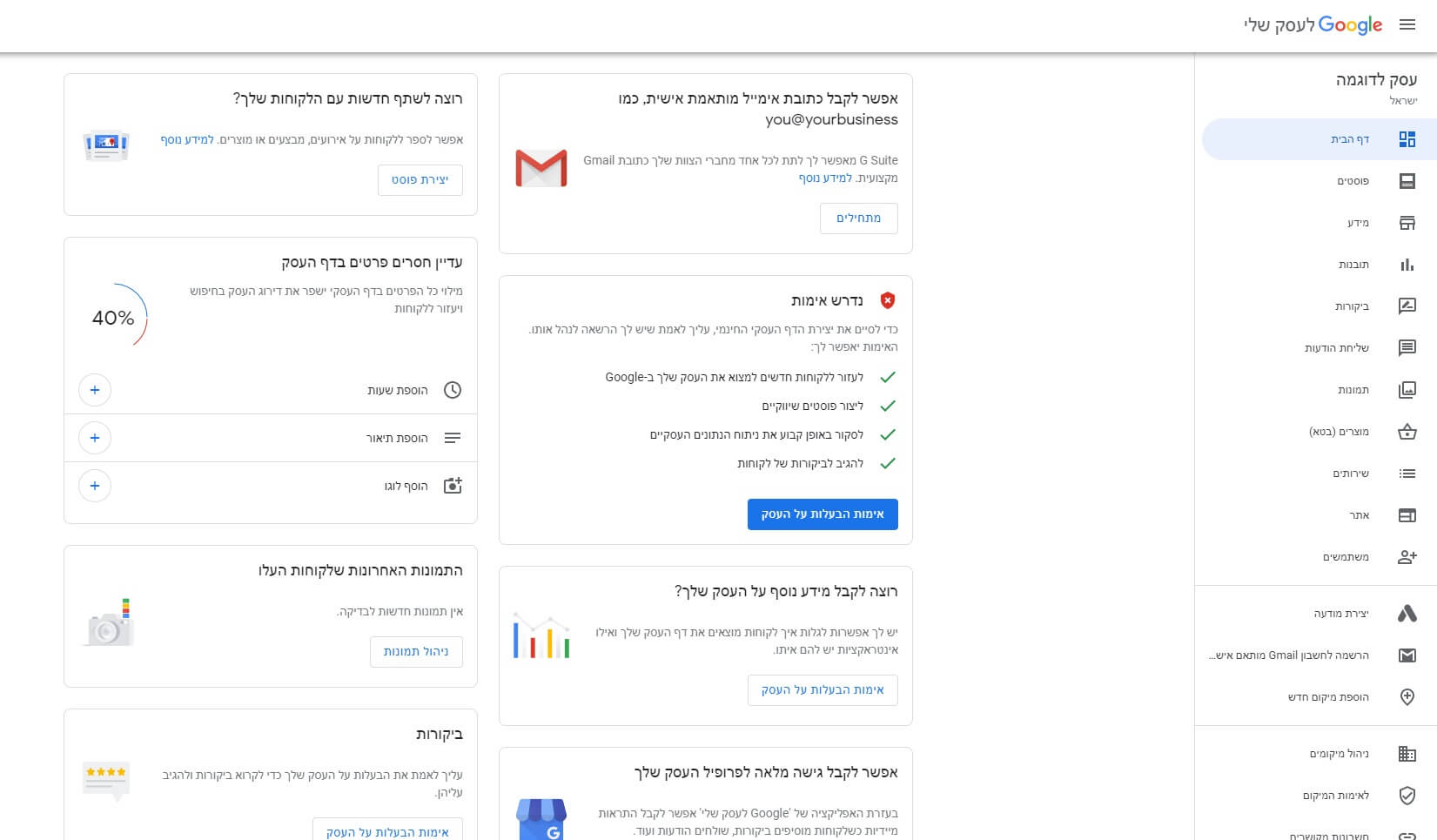Click the plus button for הוסף לוגו
Viewport: 1437px width, 840px height.
pos(95,486)
